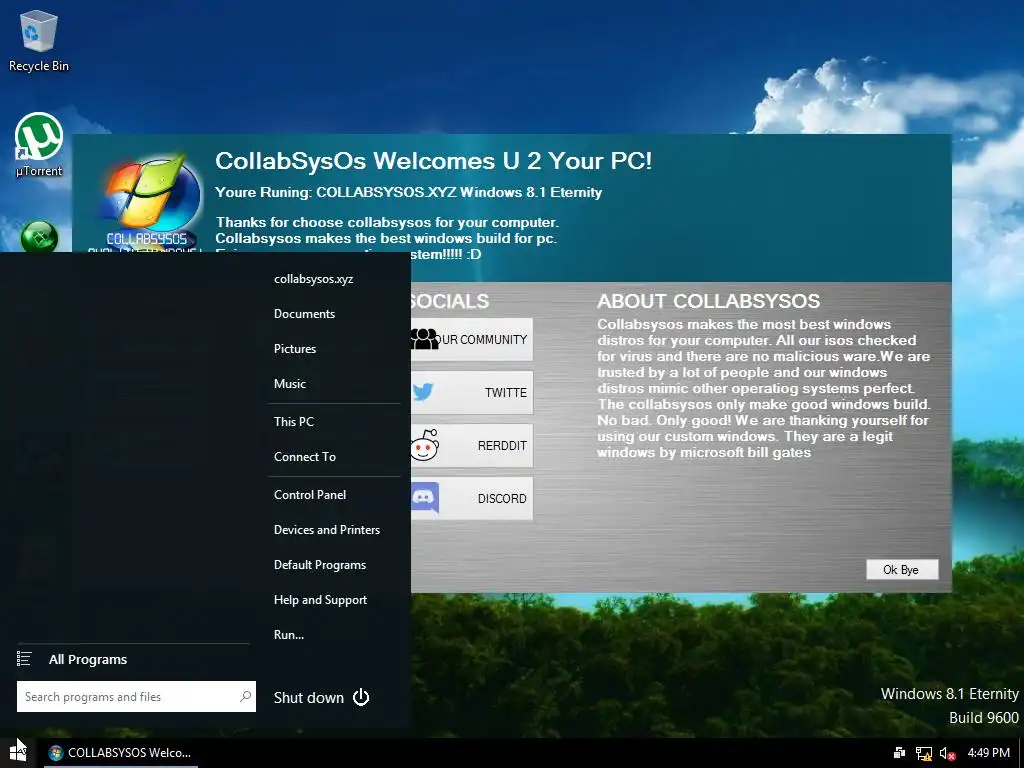1024x768 pixels.
Task: Dismiss the welcome window with Ok Bye
Action: point(902,569)
